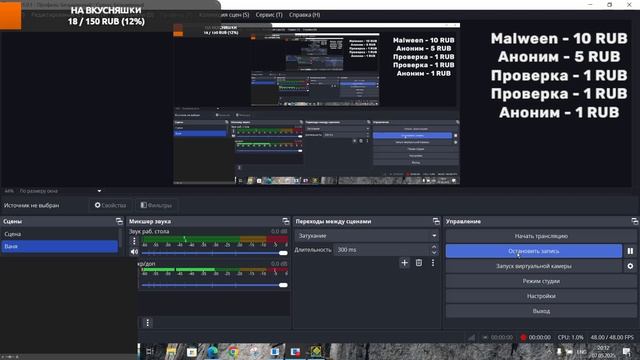
Task: Open Настройки from the controls panel
Action: click(541, 296)
